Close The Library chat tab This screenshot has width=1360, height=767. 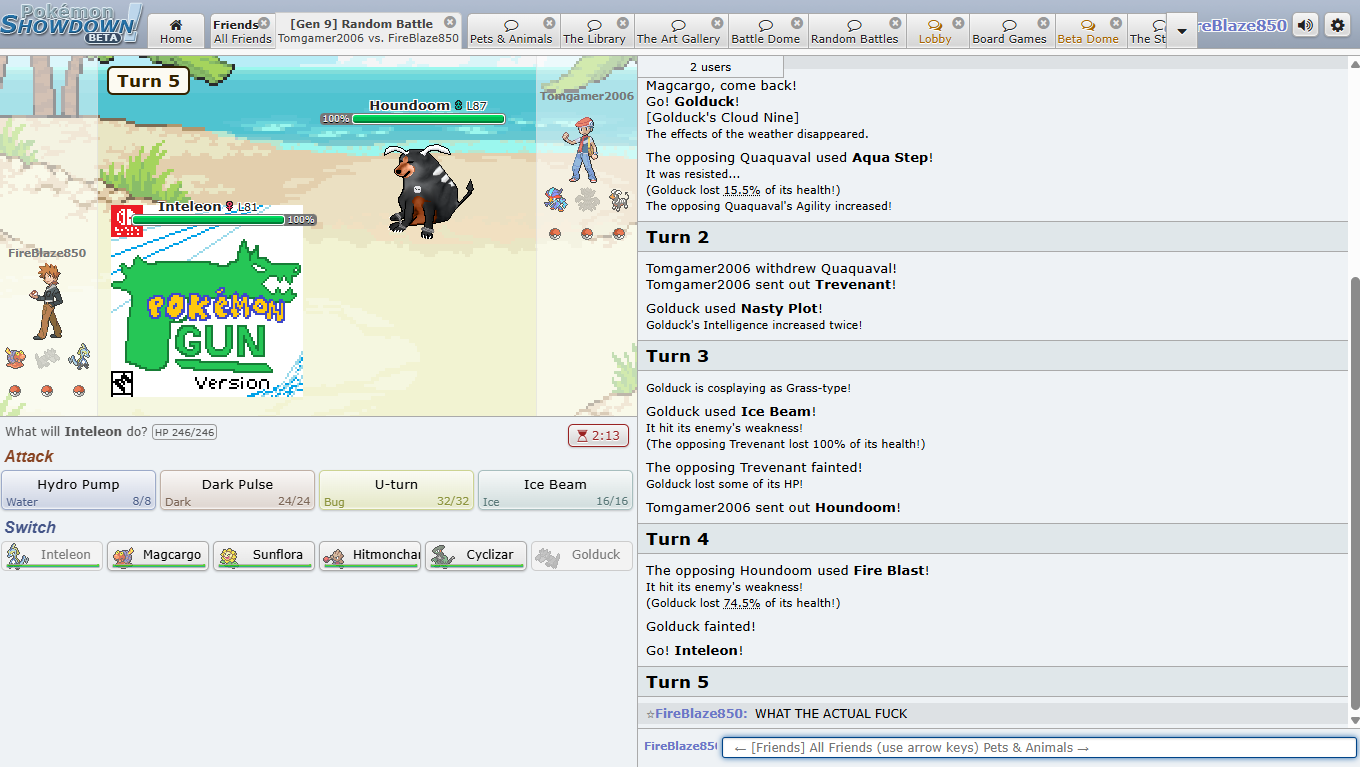[623, 22]
